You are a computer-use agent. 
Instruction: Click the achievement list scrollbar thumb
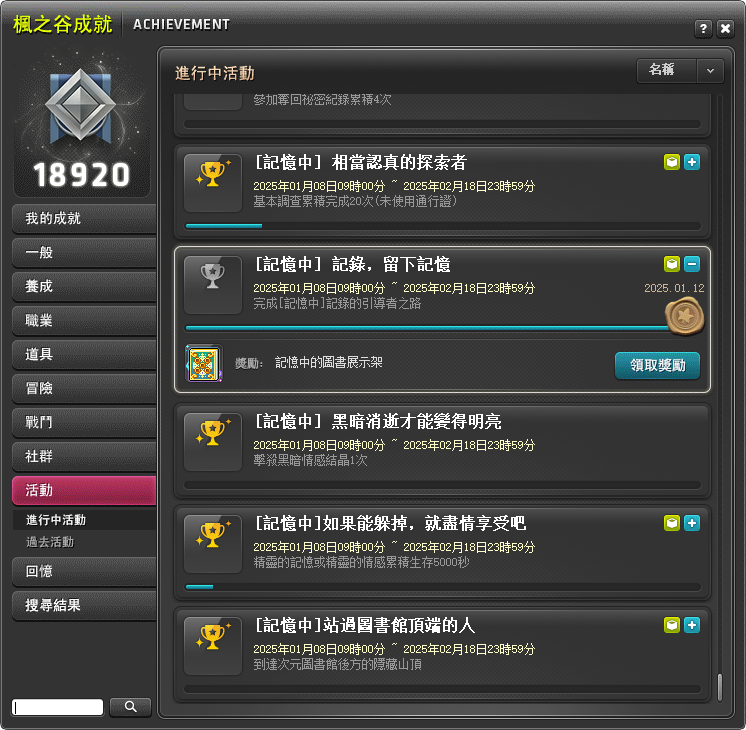(x=720, y=687)
